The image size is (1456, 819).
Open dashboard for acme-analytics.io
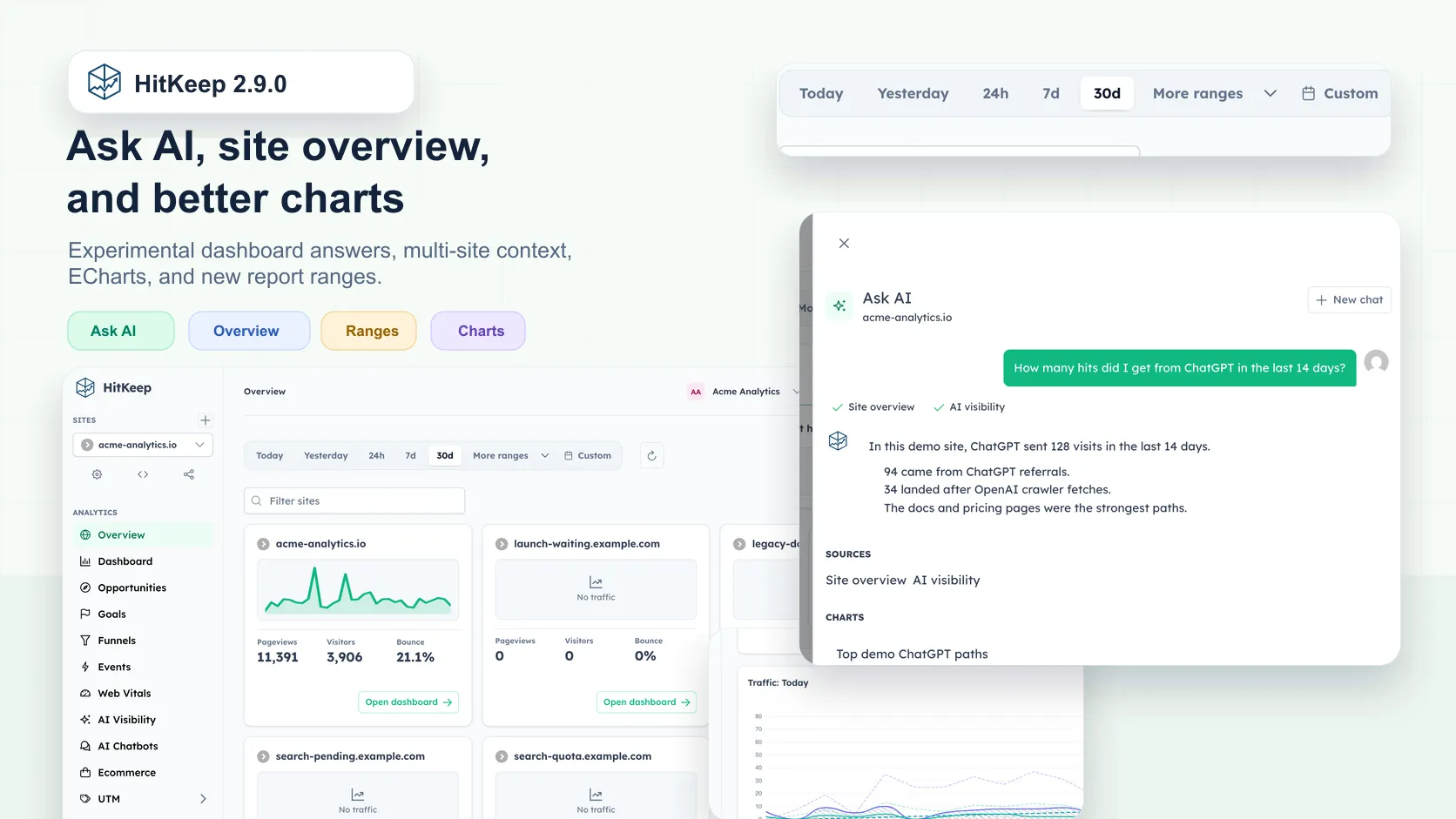[408, 702]
